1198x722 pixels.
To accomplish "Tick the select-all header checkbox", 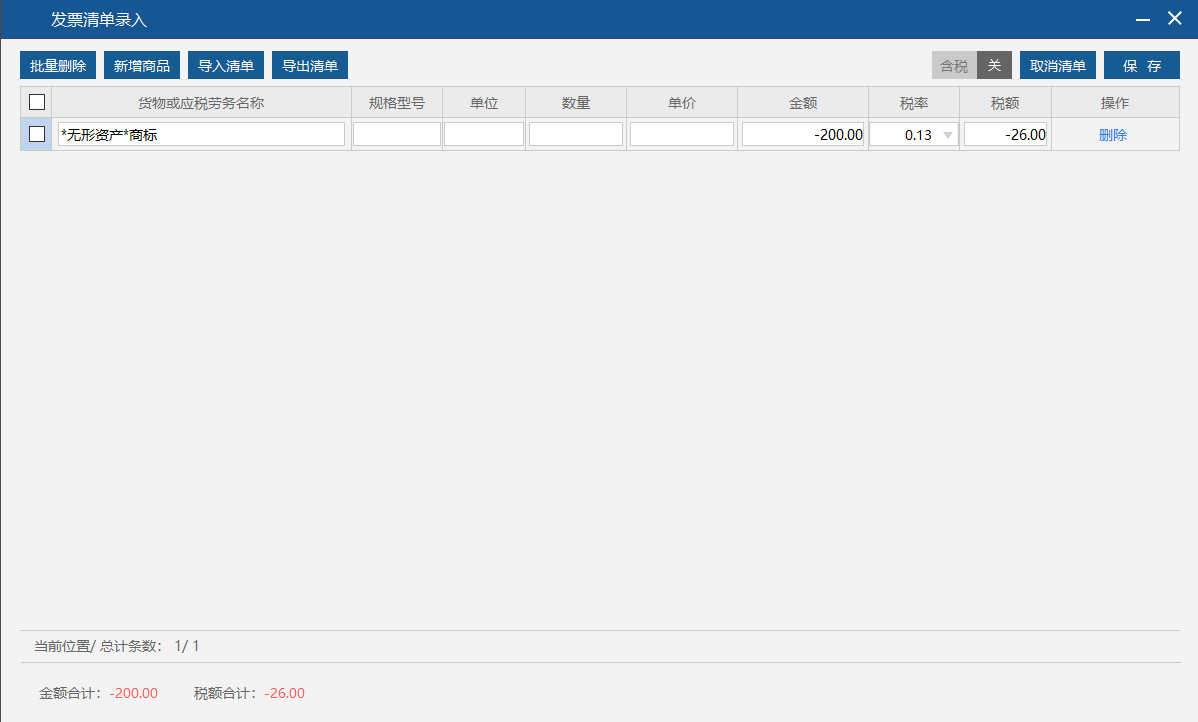I will pos(37,102).
